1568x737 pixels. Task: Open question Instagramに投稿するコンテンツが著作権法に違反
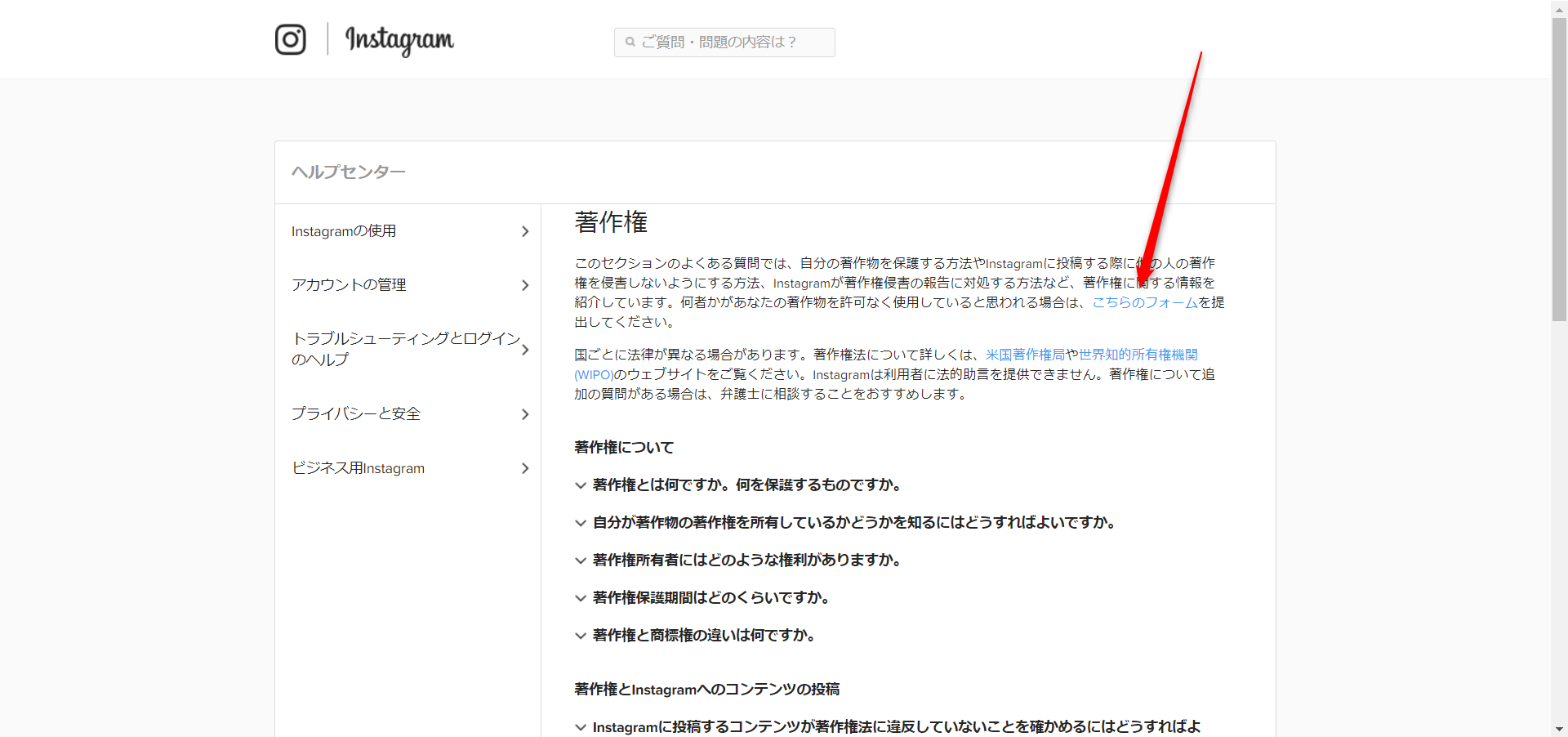point(897,727)
